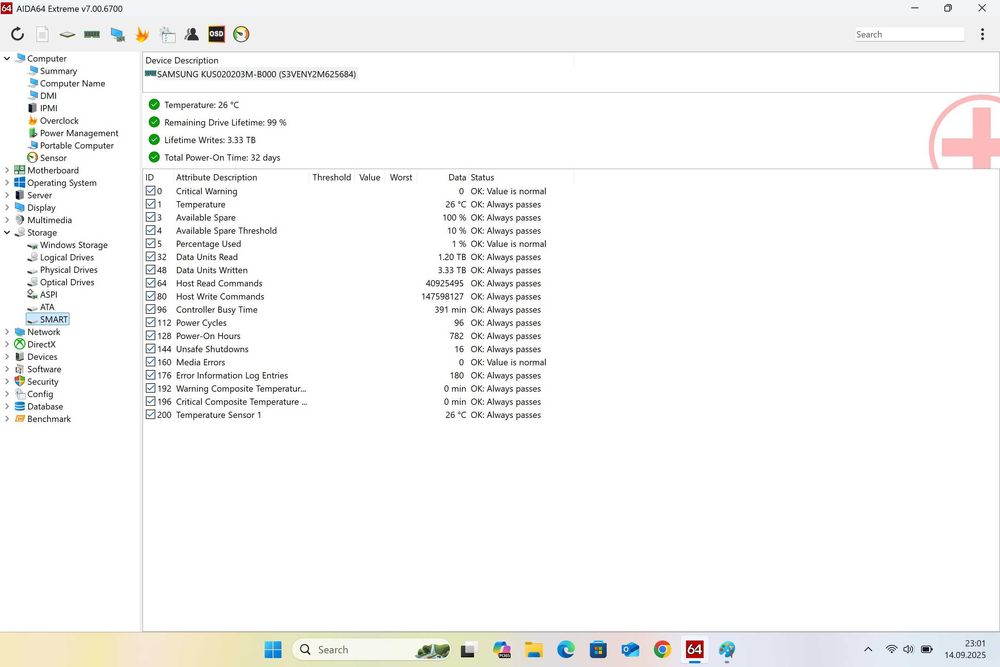The width and height of the screenshot is (1000, 667).
Task: Expand the Devices node arrow
Action: (x=7, y=356)
